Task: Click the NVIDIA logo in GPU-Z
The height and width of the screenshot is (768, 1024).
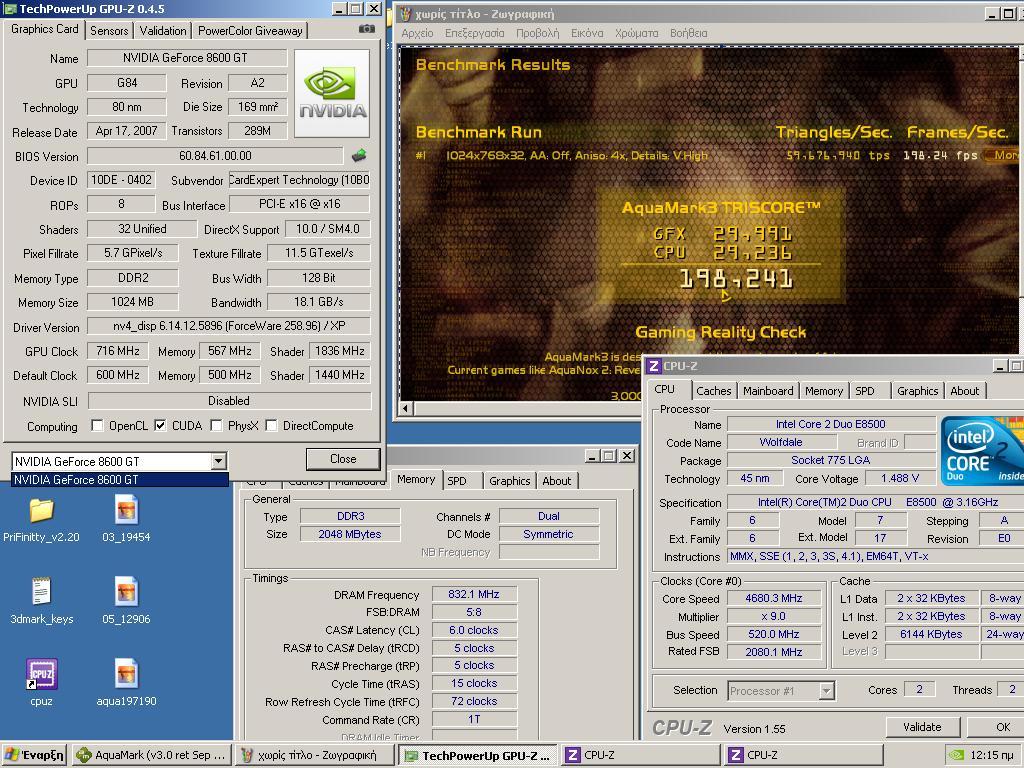Action: (x=332, y=93)
